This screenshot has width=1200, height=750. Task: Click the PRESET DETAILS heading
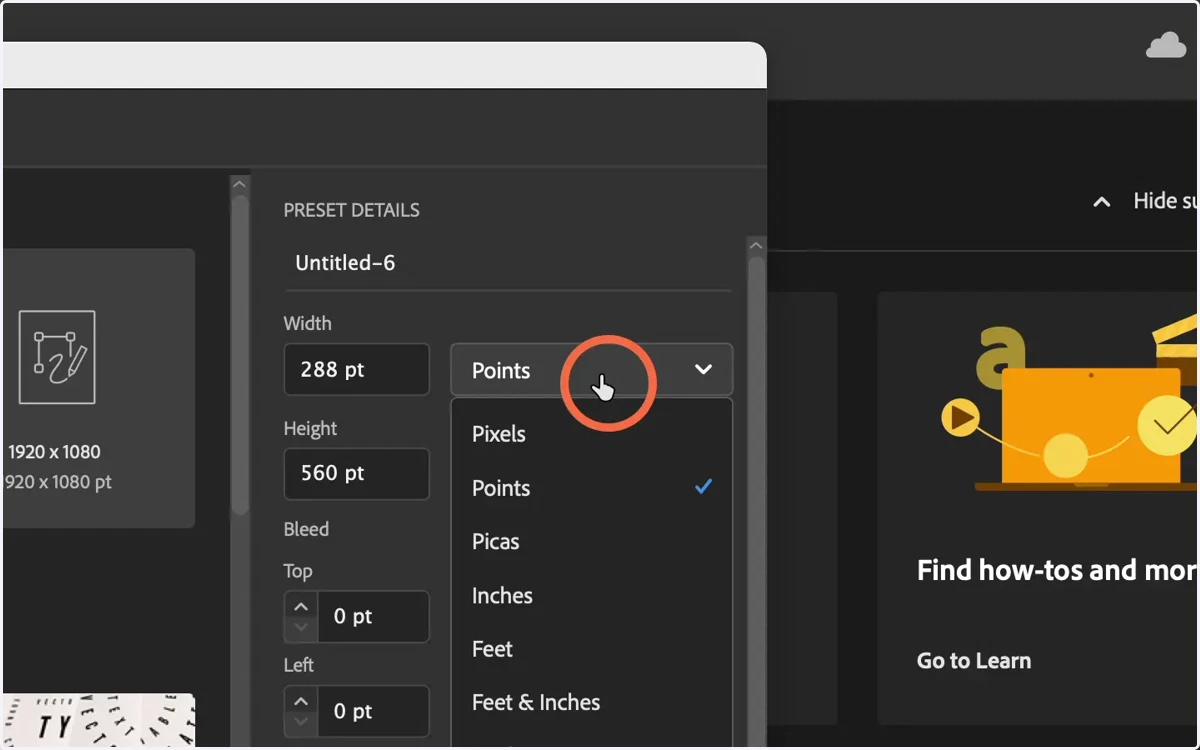point(351,210)
